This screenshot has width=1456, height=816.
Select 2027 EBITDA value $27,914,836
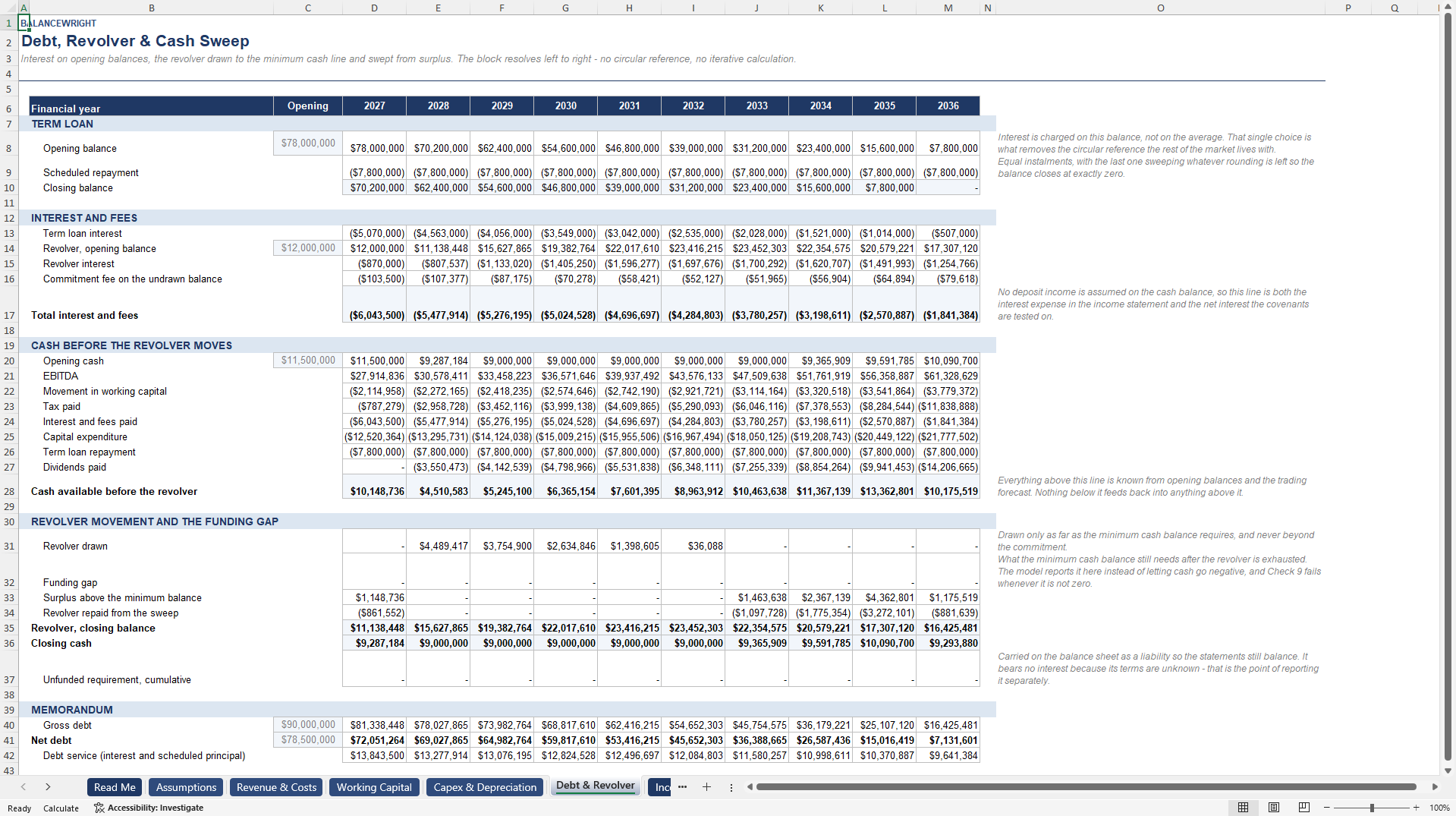coord(374,376)
